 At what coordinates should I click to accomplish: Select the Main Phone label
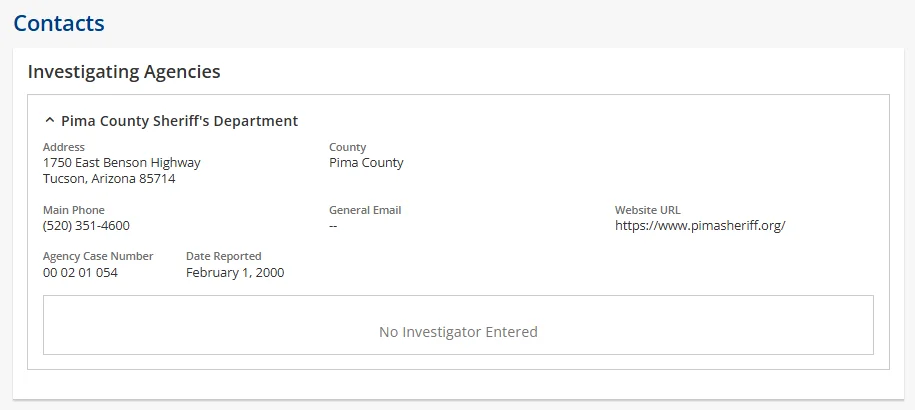[74, 210]
